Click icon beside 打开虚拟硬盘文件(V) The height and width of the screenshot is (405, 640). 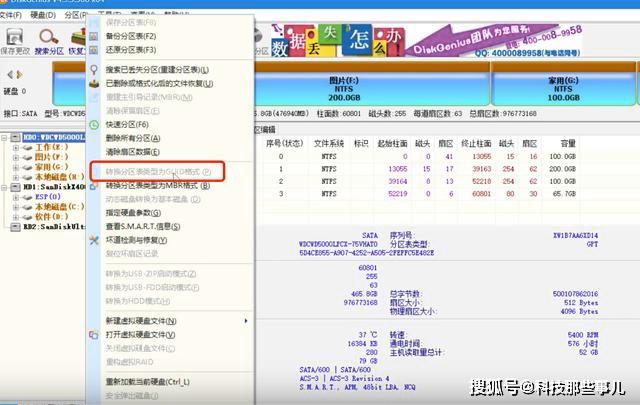pyautogui.click(x=94, y=335)
